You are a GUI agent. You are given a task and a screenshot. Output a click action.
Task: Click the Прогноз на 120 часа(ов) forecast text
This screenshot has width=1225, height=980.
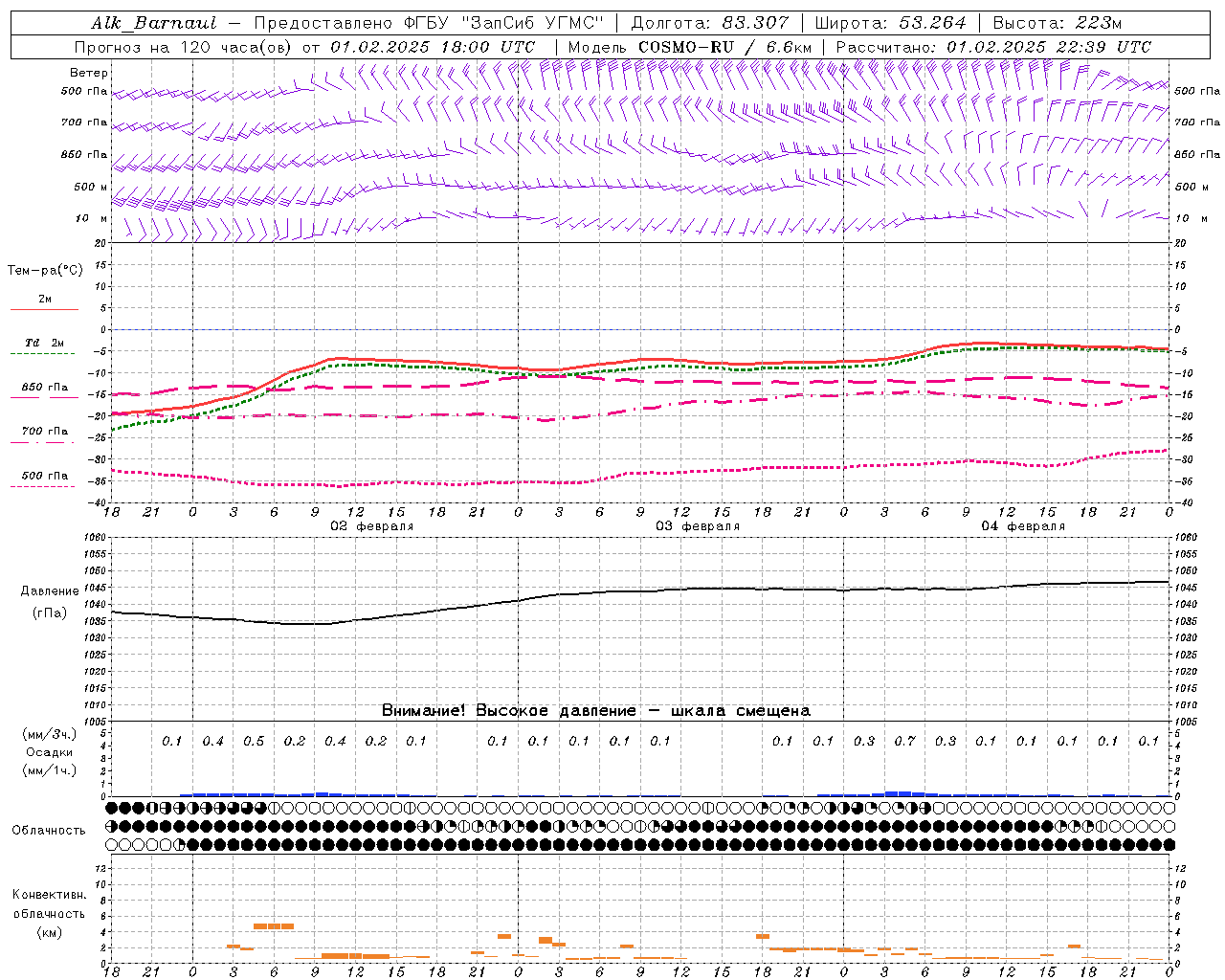[x=185, y=47]
